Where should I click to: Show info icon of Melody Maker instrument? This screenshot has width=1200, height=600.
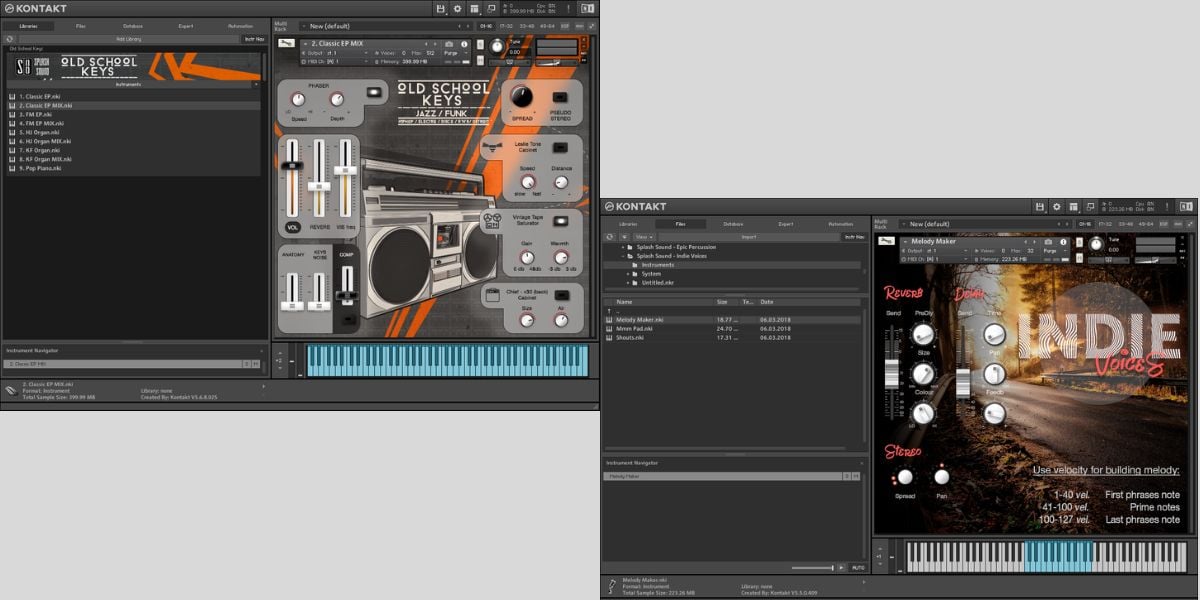1063,242
